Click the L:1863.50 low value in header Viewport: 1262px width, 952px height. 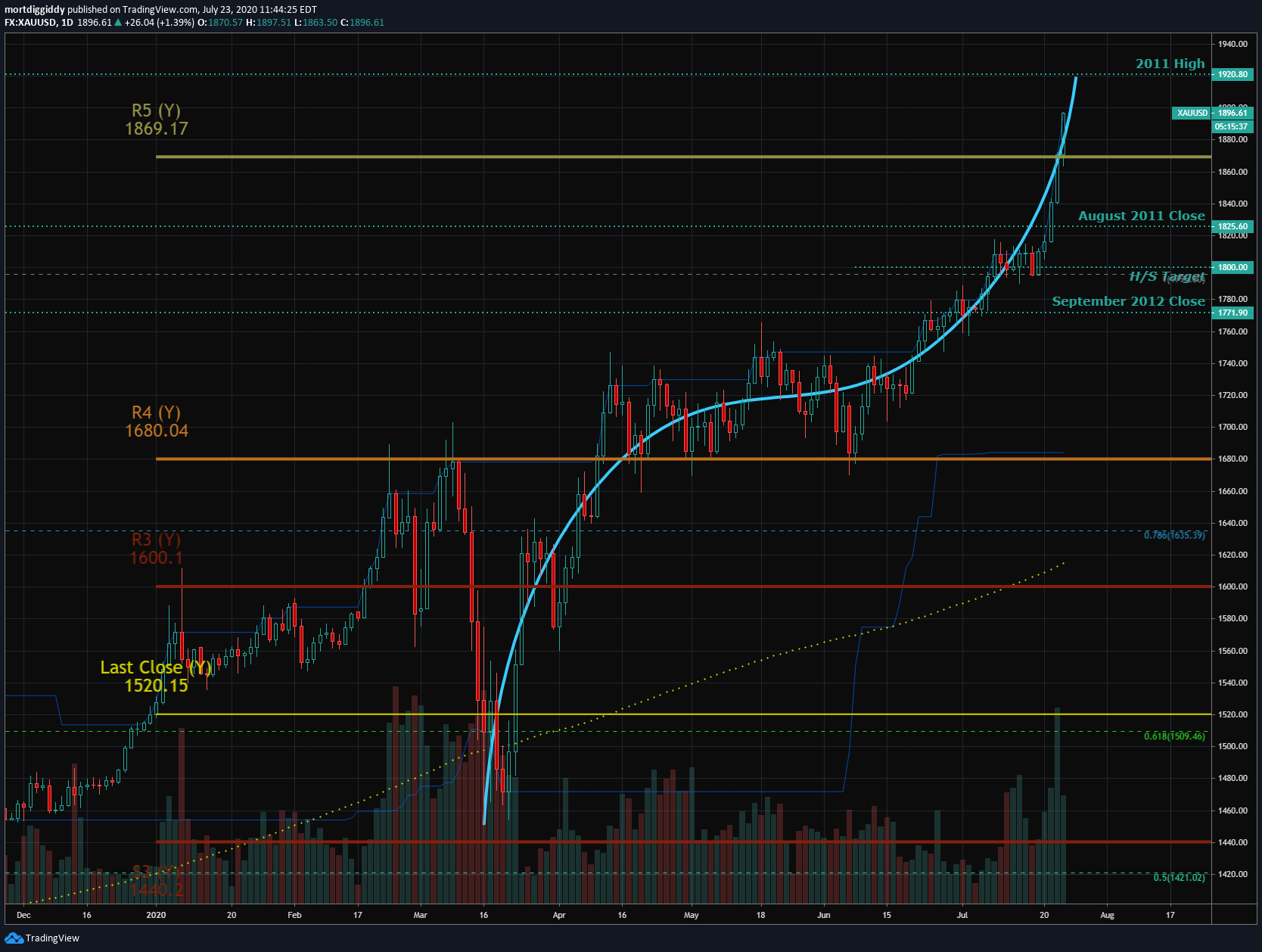pos(315,23)
